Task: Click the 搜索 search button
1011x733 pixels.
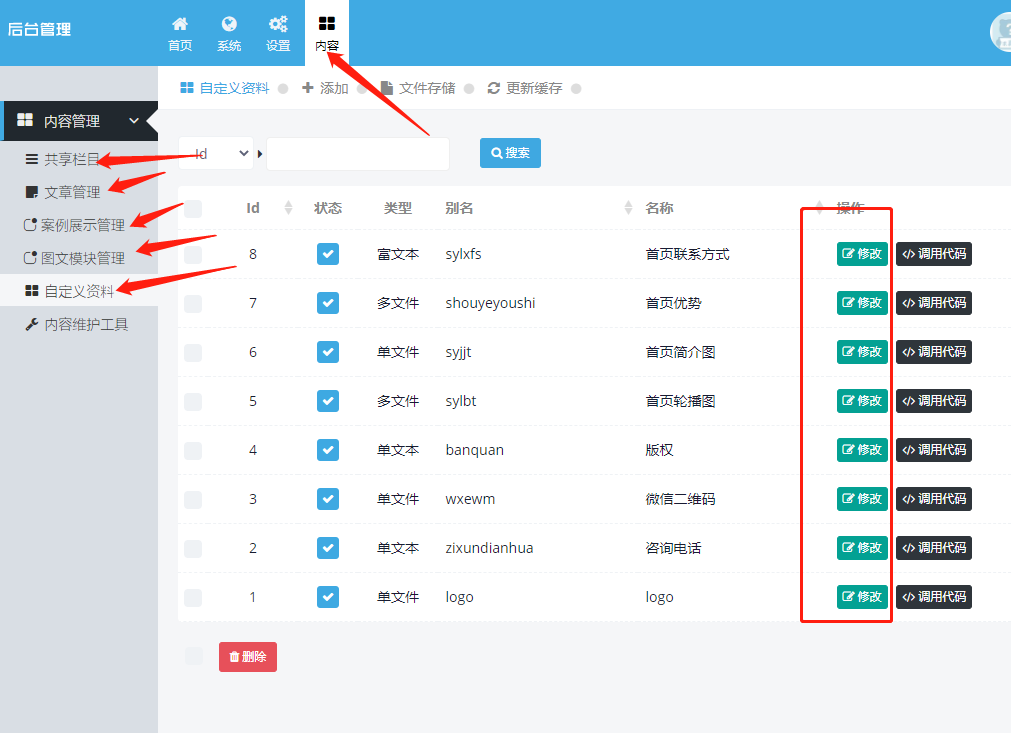Action: click(510, 153)
